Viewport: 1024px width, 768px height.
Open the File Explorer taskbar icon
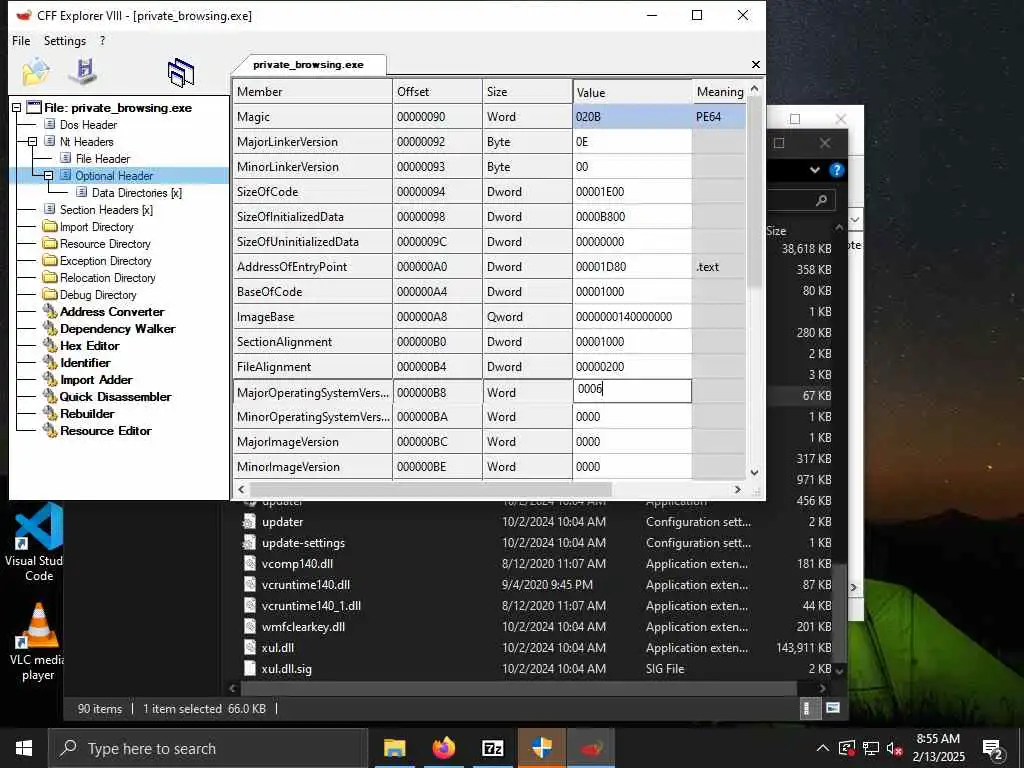tap(394, 748)
